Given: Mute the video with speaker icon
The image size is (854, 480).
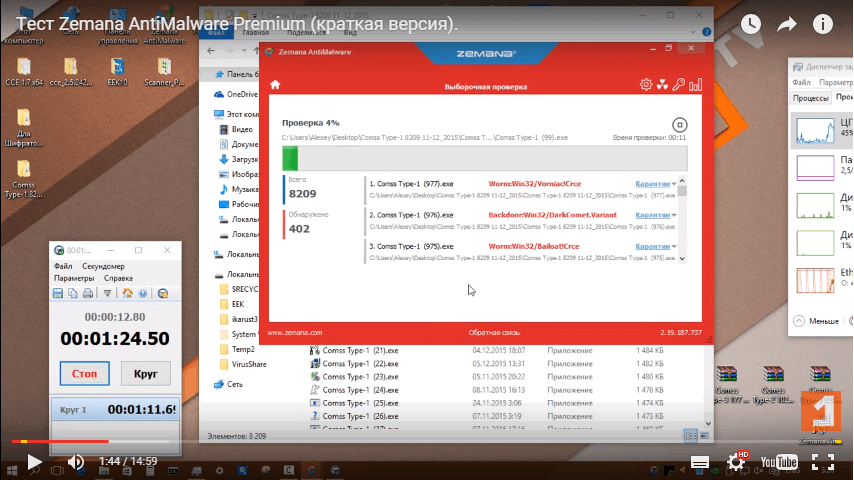Looking at the screenshot, I should 76,462.
